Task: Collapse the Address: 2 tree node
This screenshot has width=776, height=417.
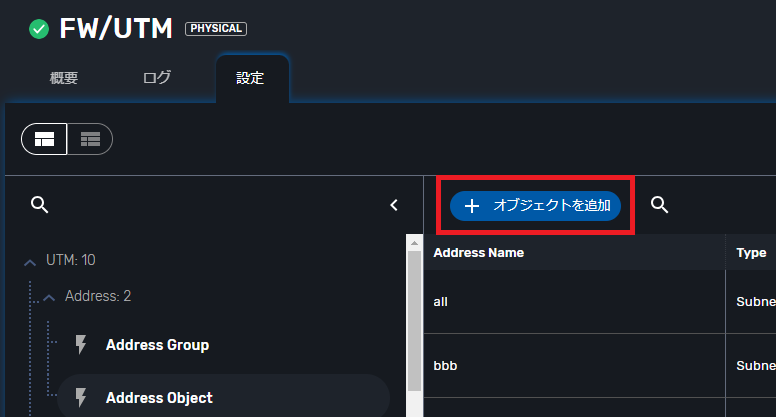Action: click(x=48, y=297)
